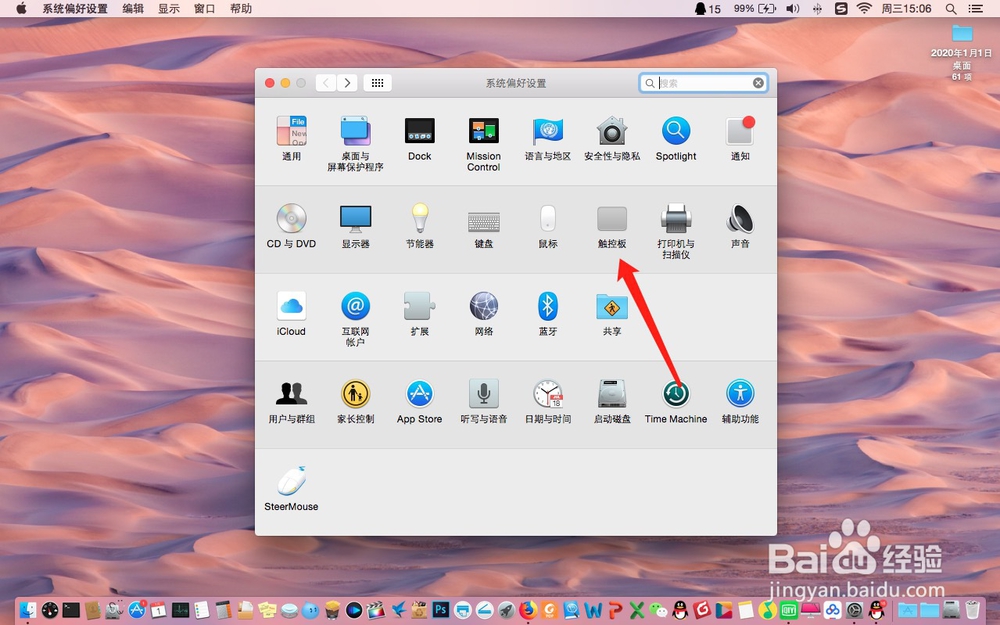Open CD 与 DVD preferences
This screenshot has width=1000, height=625.
click(x=291, y=226)
